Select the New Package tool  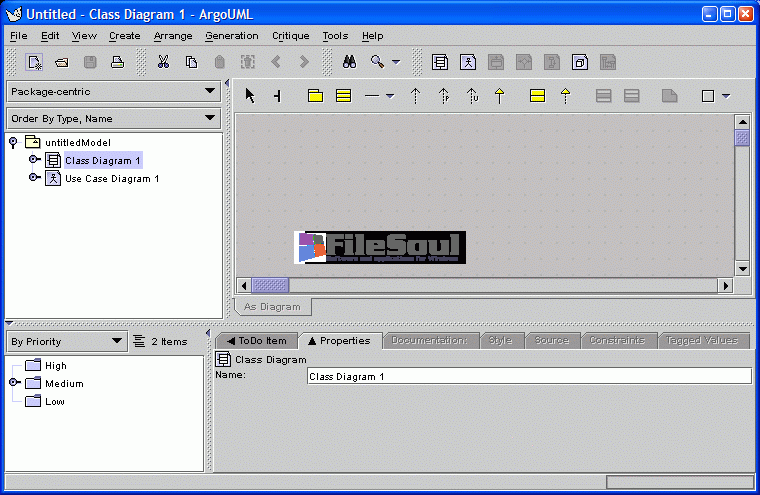[315, 96]
